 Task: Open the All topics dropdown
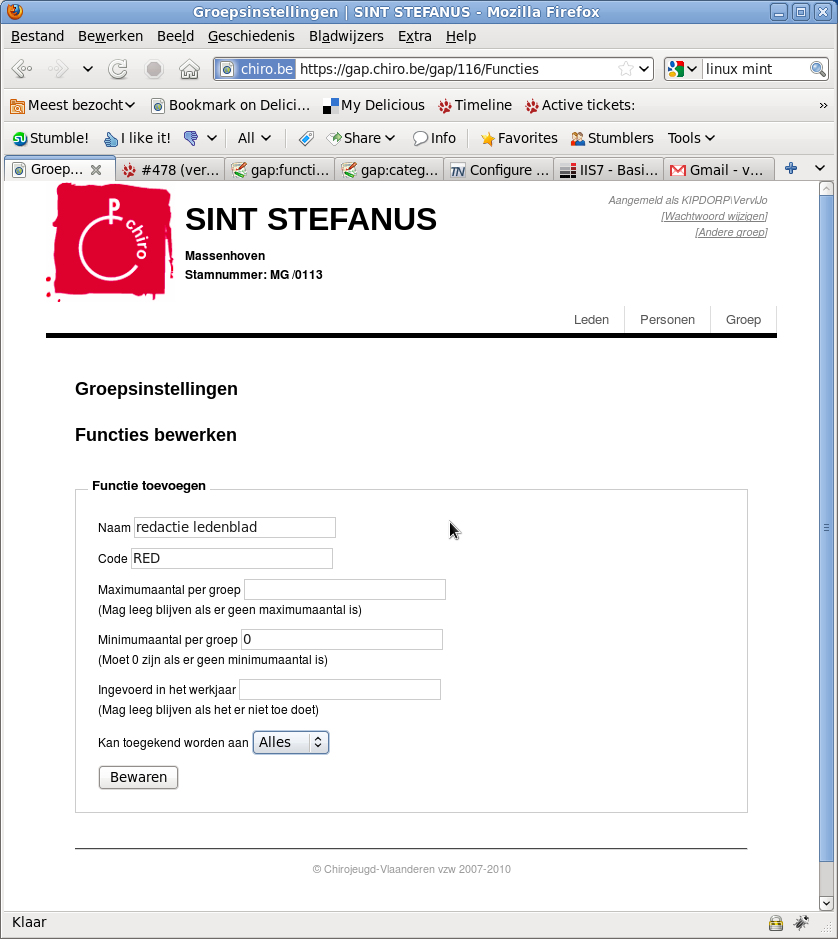pos(255,138)
